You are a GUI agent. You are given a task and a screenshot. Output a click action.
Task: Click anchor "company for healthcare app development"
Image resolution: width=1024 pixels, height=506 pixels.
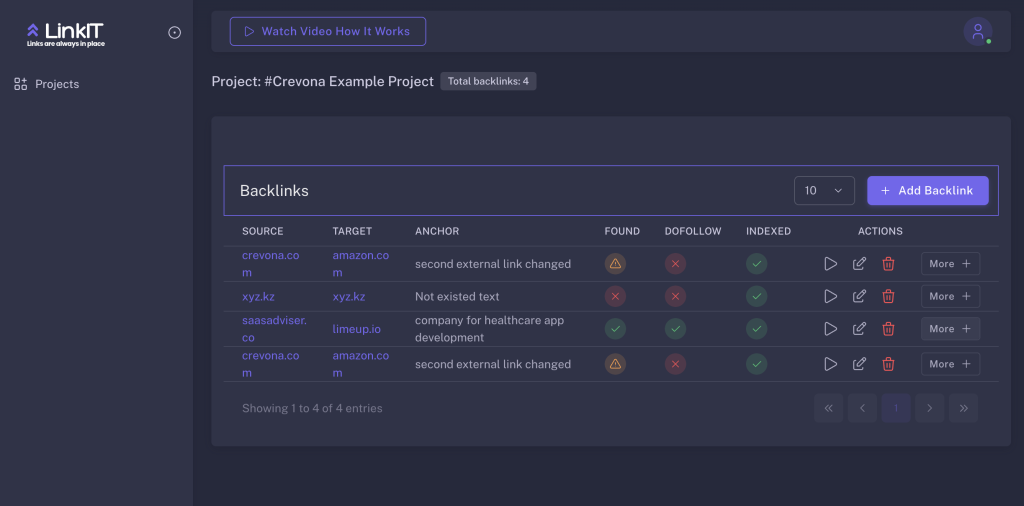click(489, 329)
